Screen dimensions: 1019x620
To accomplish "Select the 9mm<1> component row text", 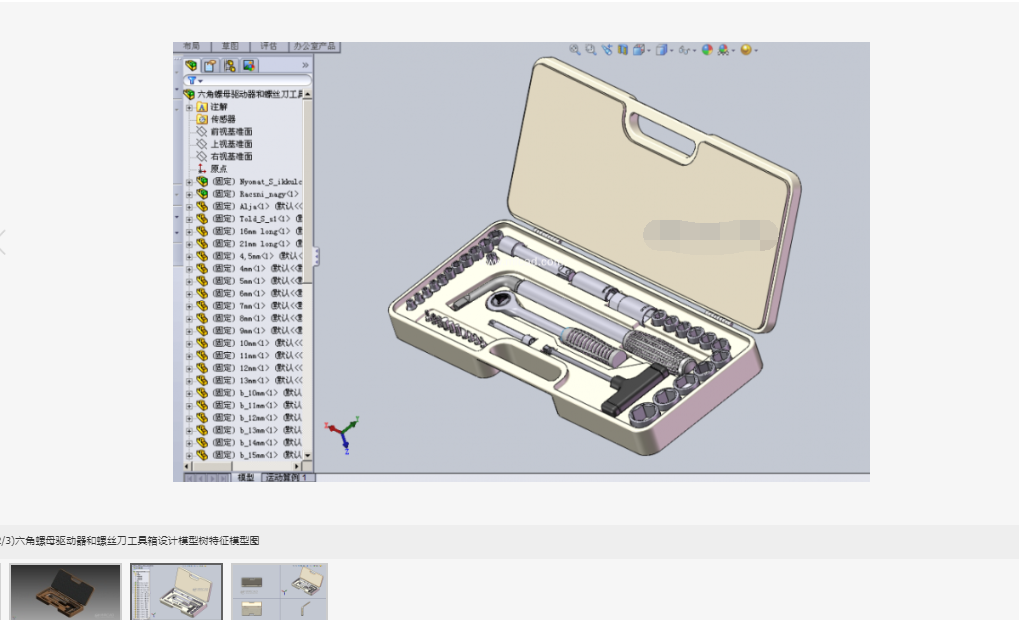I will [257, 330].
